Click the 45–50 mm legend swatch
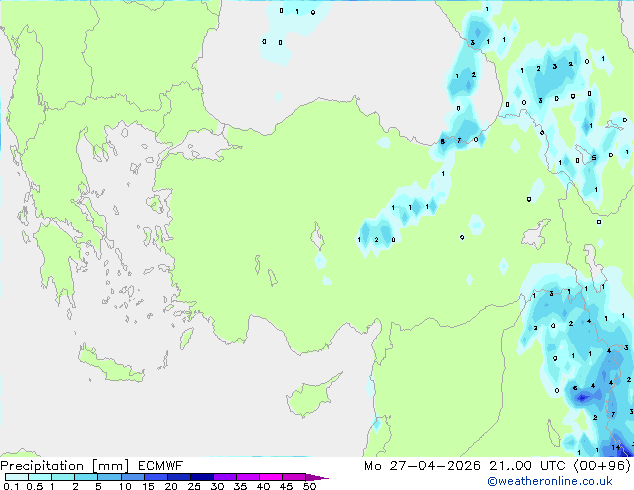Viewport: 634px width, 490px height. [294, 477]
